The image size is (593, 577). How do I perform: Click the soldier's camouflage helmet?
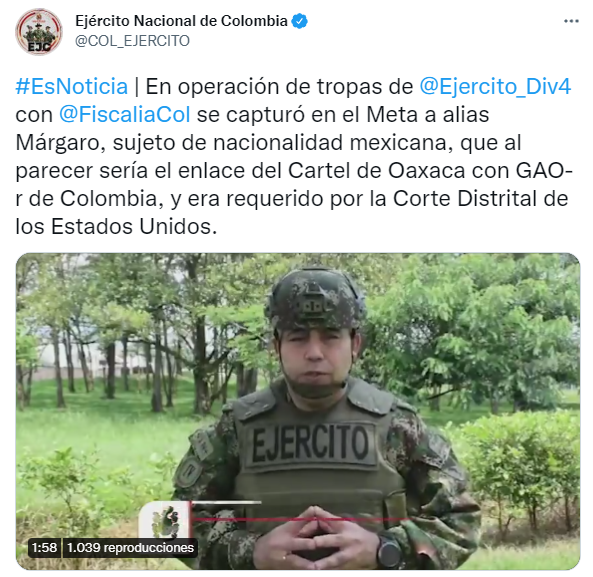(315, 298)
